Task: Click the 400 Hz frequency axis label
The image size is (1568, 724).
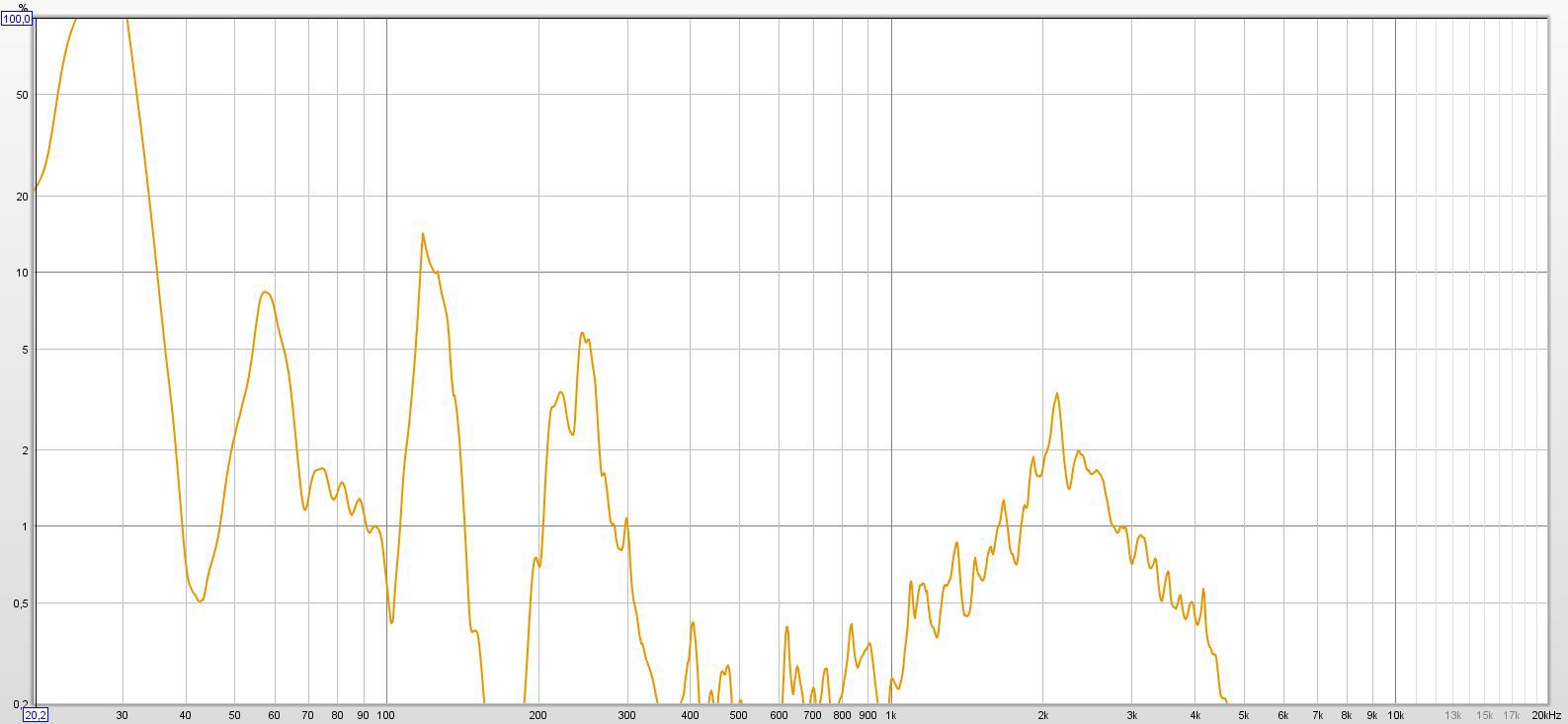Action: coord(690,715)
